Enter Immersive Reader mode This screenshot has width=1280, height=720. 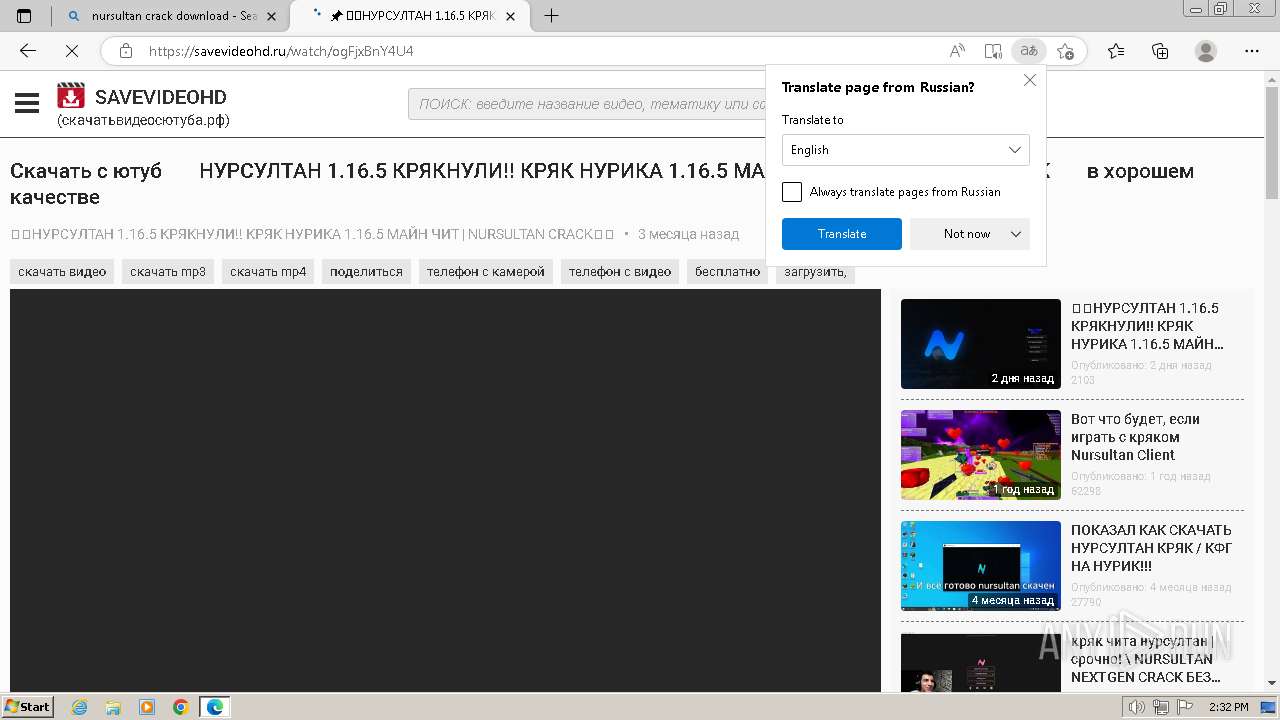pos(992,51)
